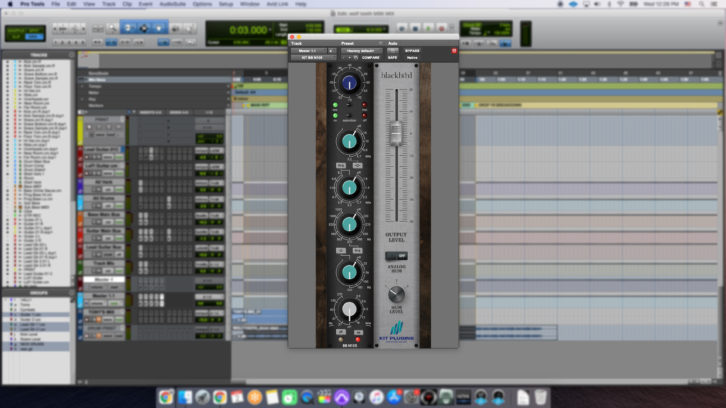This screenshot has width=726, height=408.
Task: Click the right button beneath the first teal knob
Action: point(357,165)
